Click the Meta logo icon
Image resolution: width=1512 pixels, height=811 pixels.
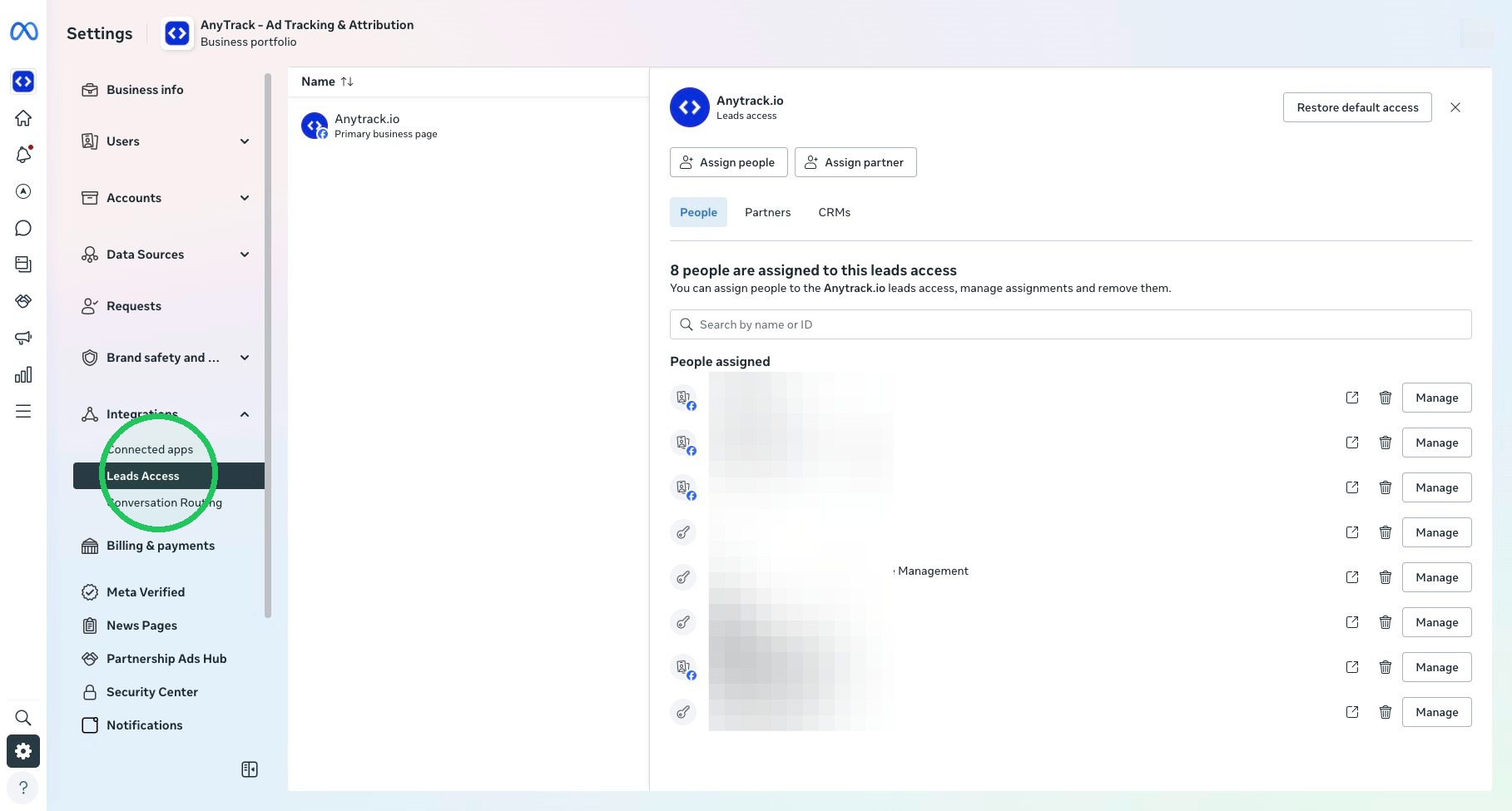pos(23,32)
